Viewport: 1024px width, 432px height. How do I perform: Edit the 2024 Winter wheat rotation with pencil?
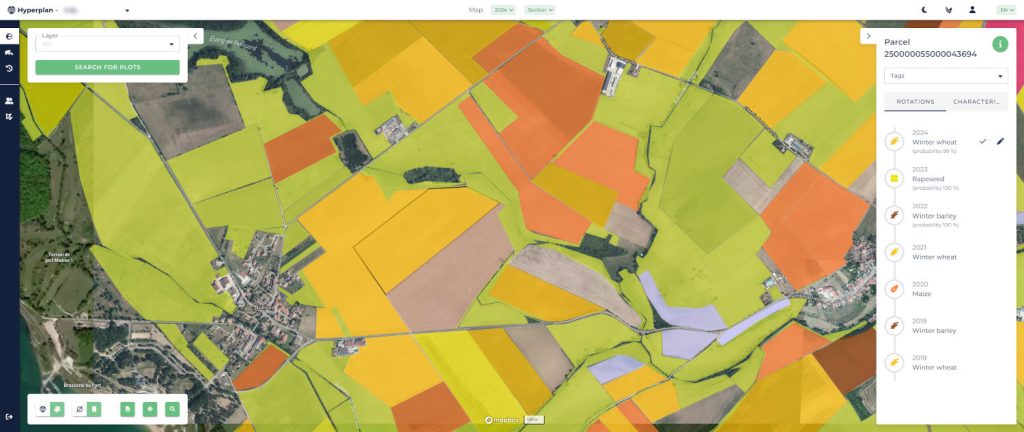click(1000, 142)
